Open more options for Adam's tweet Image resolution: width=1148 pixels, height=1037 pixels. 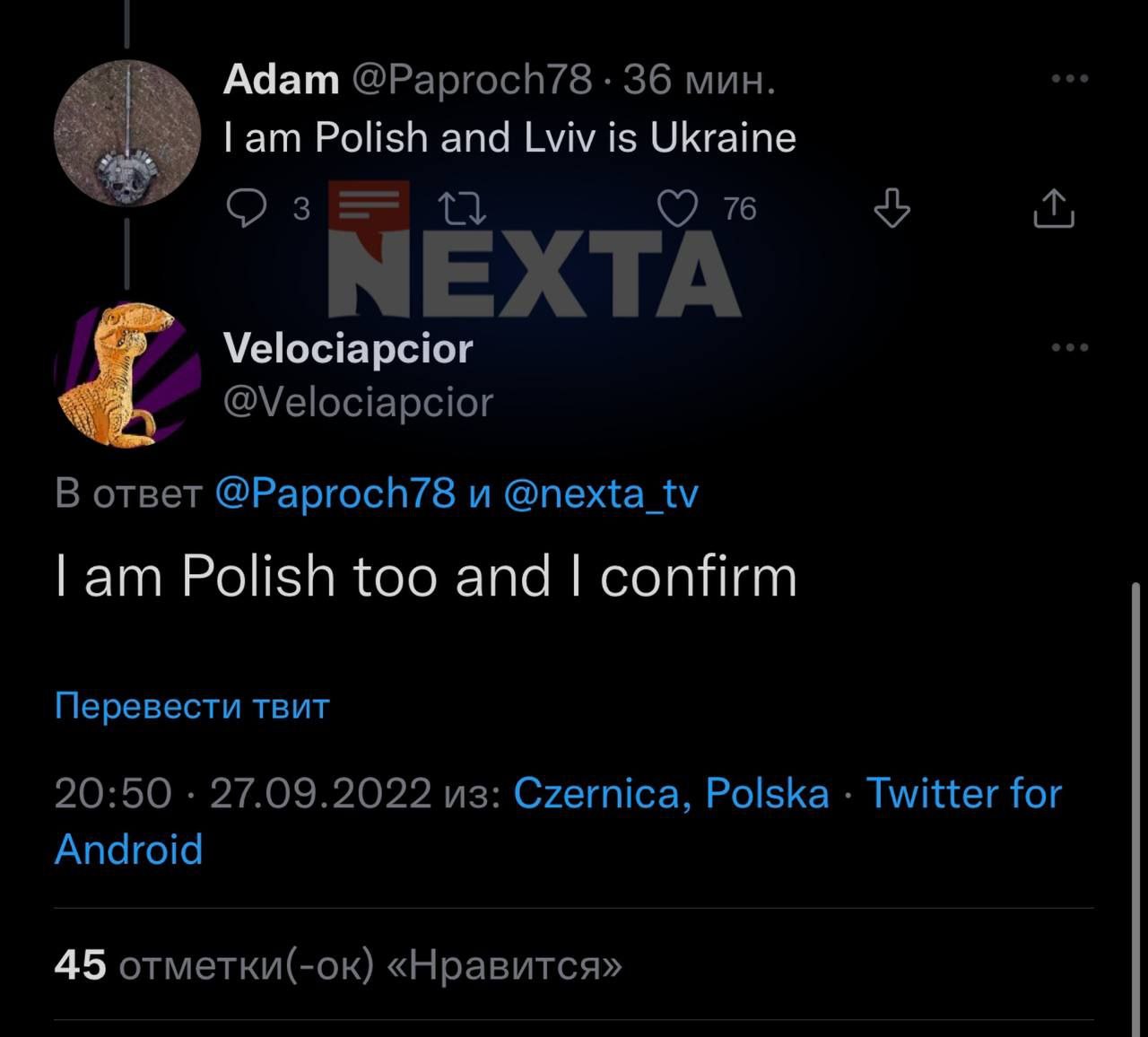click(x=1070, y=79)
